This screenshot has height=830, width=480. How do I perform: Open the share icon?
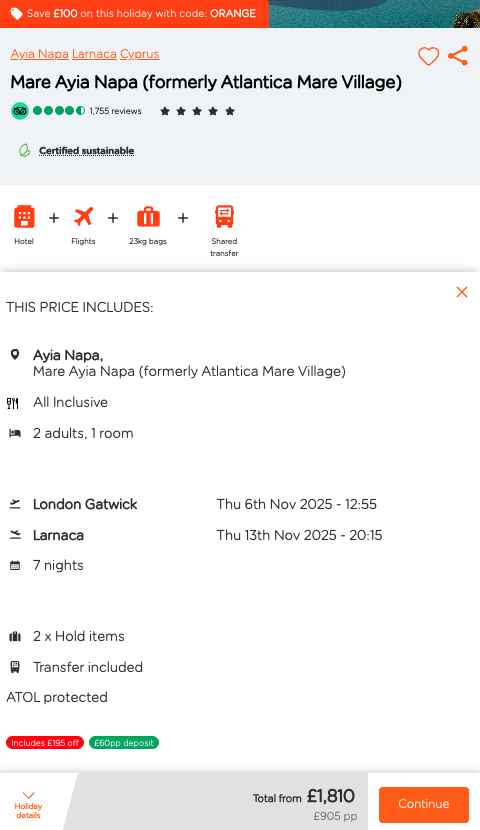[458, 56]
